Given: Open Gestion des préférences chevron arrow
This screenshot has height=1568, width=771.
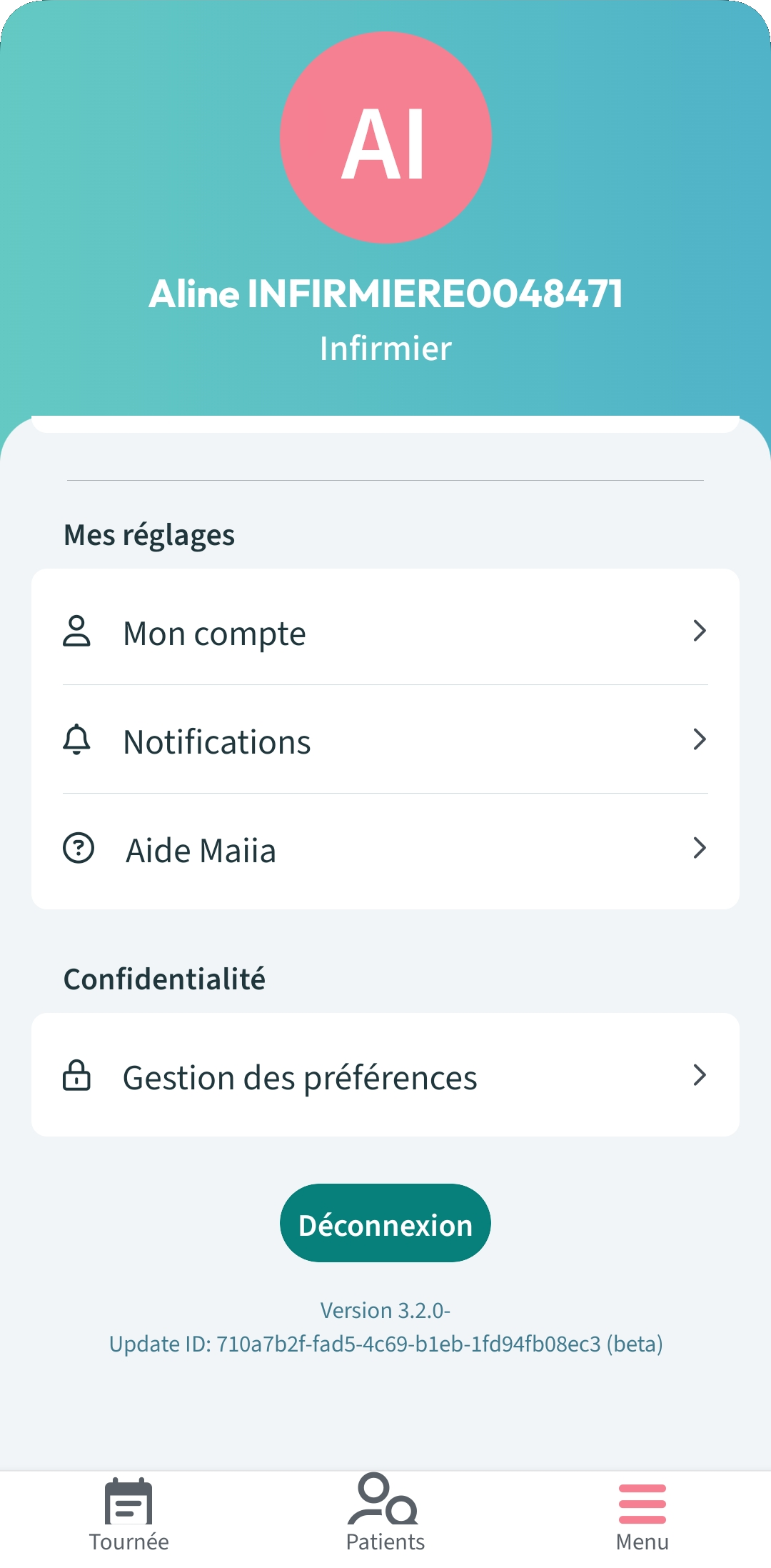Looking at the screenshot, I should point(700,1076).
